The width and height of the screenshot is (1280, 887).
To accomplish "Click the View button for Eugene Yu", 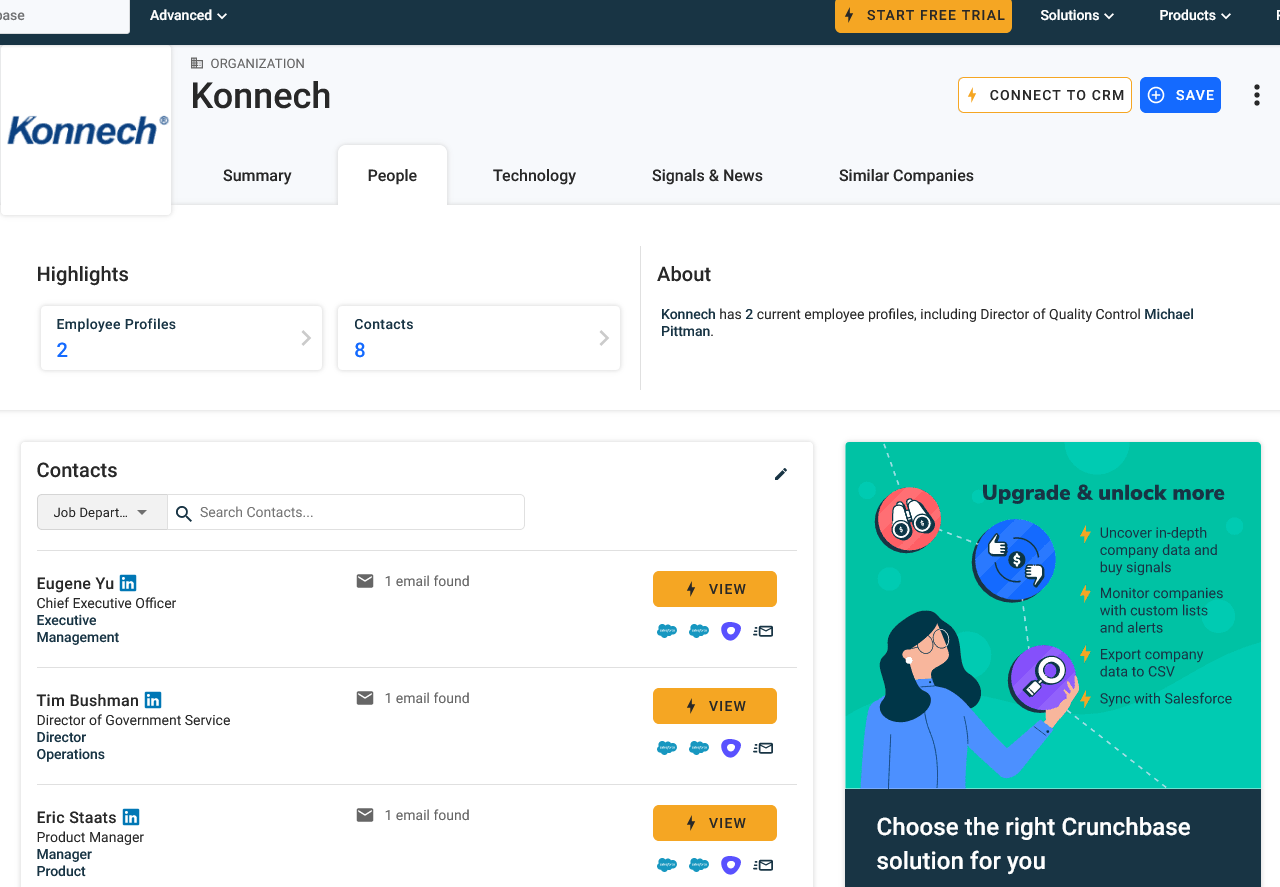I will click(715, 589).
